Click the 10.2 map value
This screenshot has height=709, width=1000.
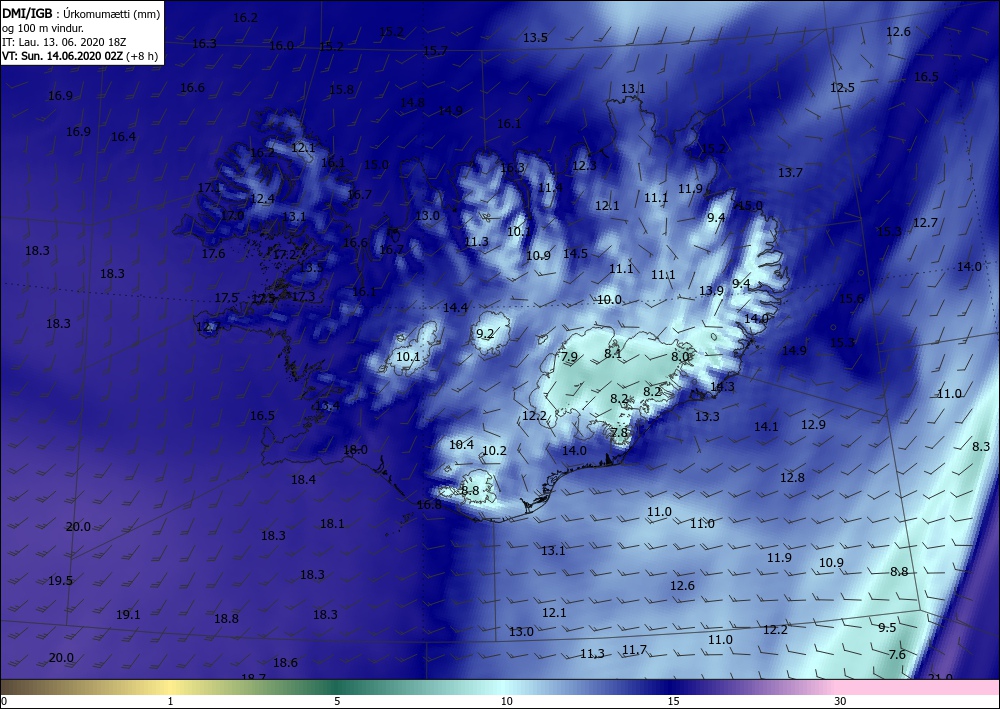coord(494,451)
